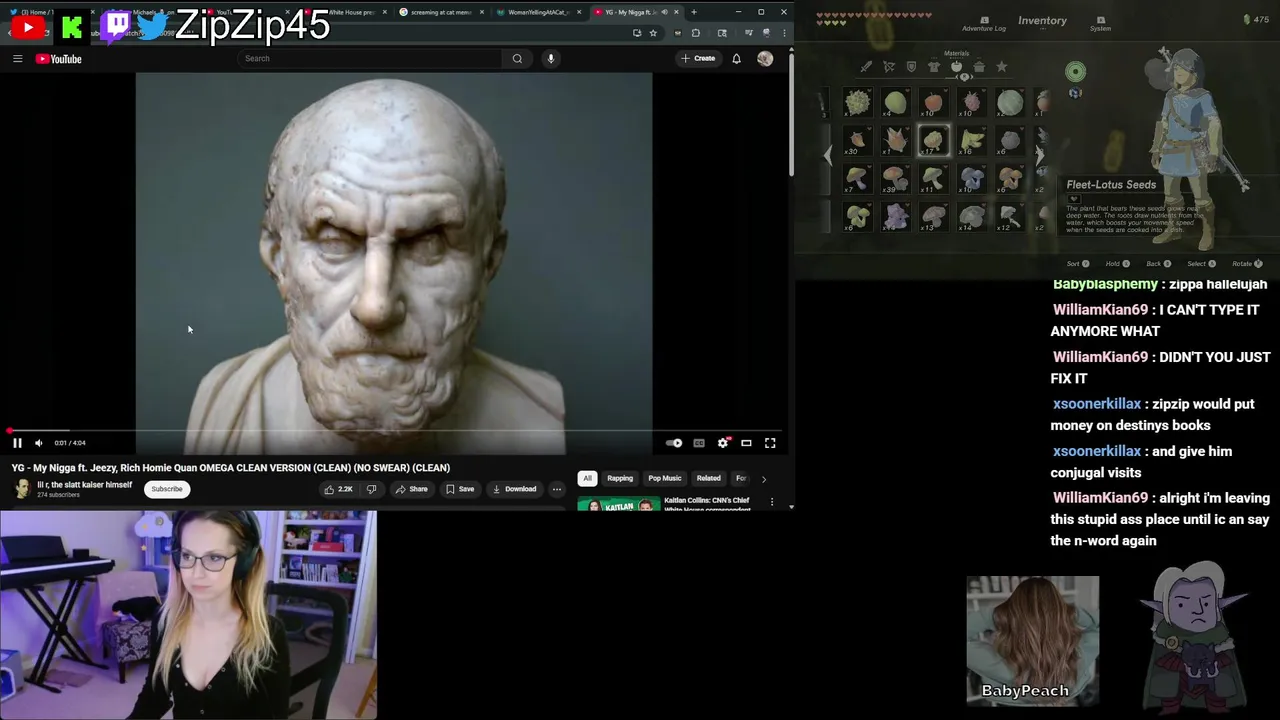Viewport: 1280px width, 720px height.
Task: Open the Twitch overlay logo
Action: 116,26
